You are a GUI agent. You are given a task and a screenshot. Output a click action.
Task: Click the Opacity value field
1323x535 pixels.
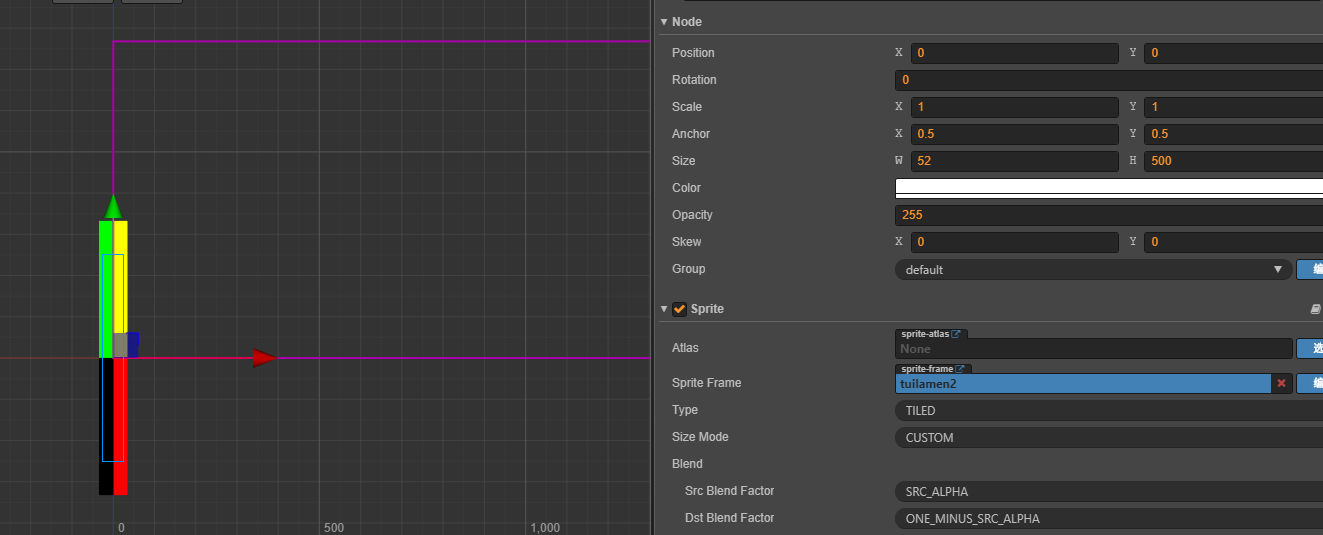1108,215
